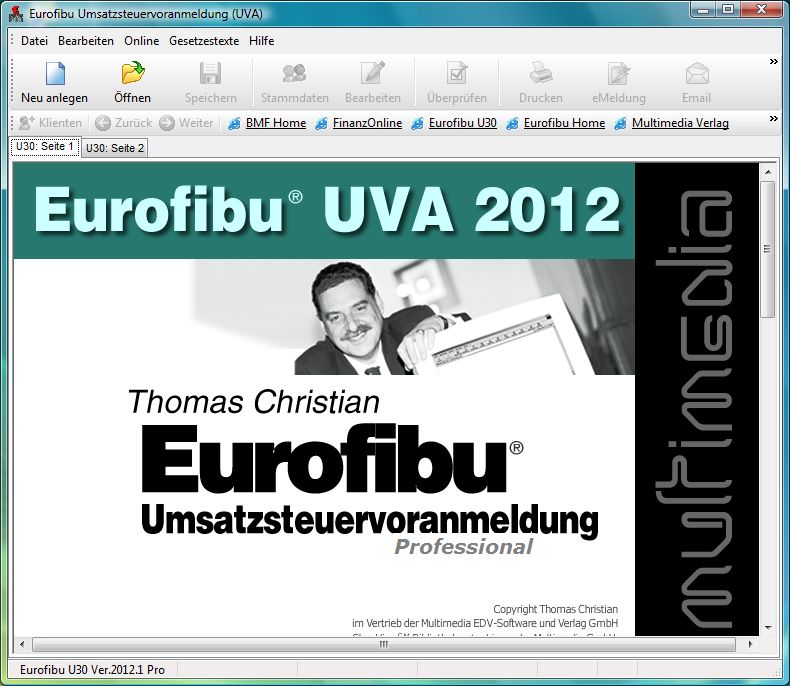Open the Eurofibu U30 link
The height and width of the screenshot is (686, 790).
tap(463, 123)
